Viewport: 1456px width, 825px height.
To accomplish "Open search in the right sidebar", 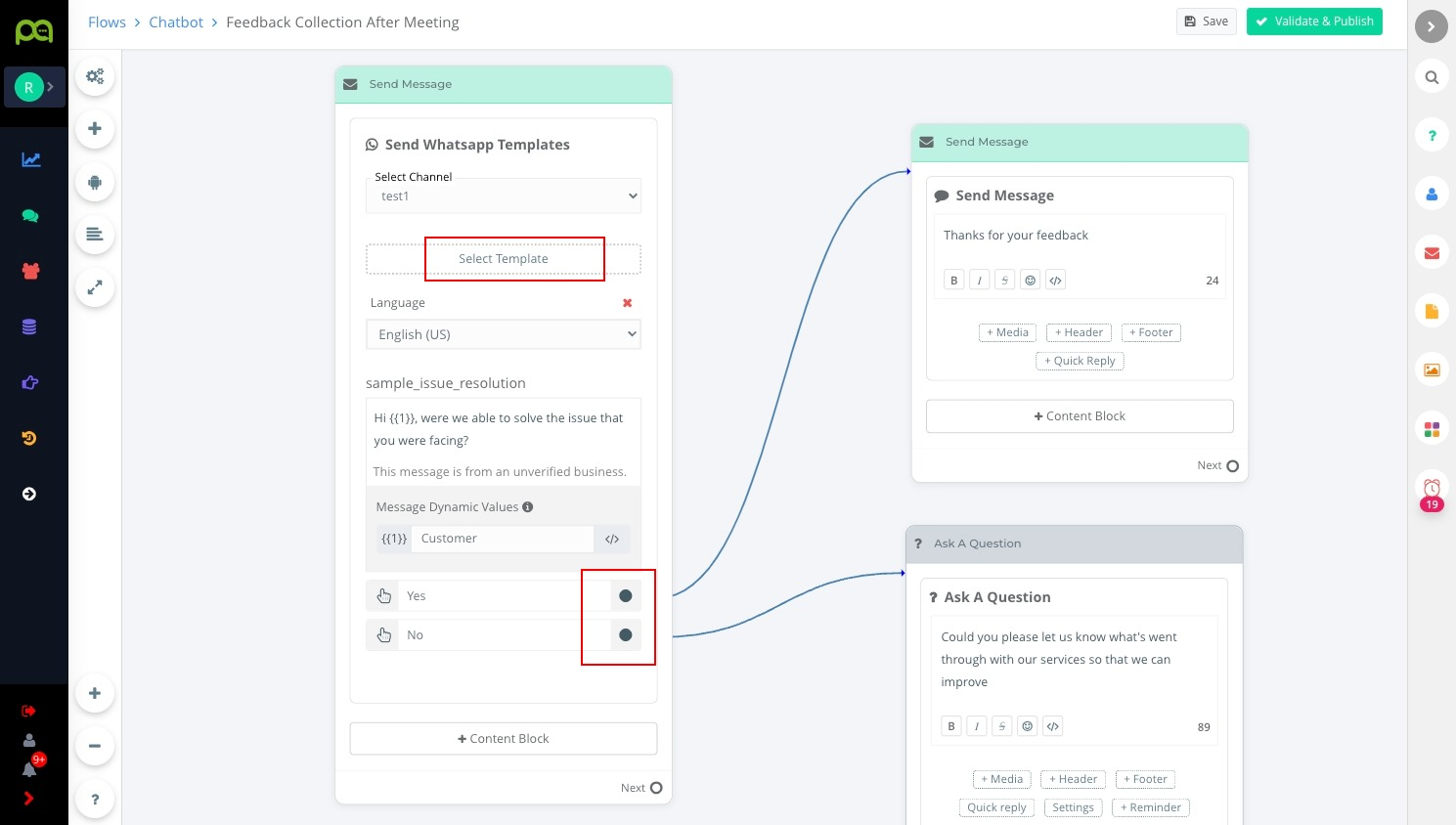I will point(1432,77).
